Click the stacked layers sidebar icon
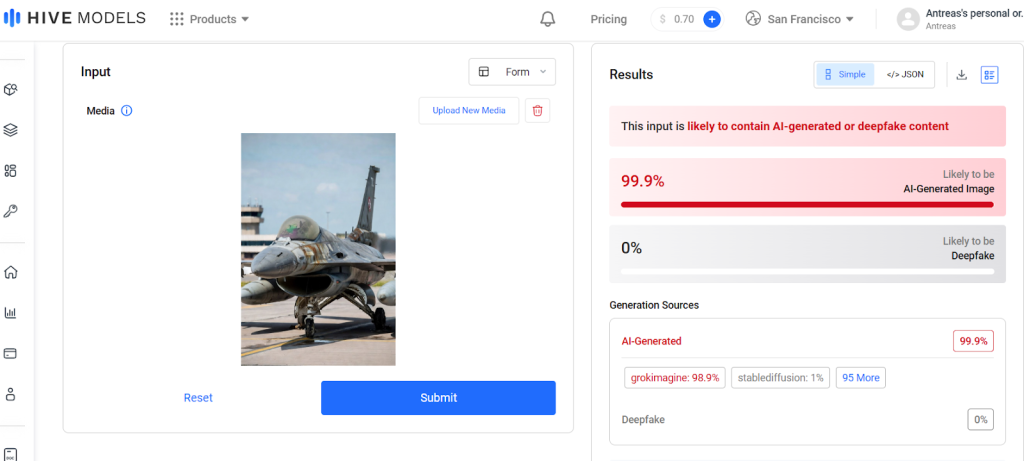 tap(11, 130)
